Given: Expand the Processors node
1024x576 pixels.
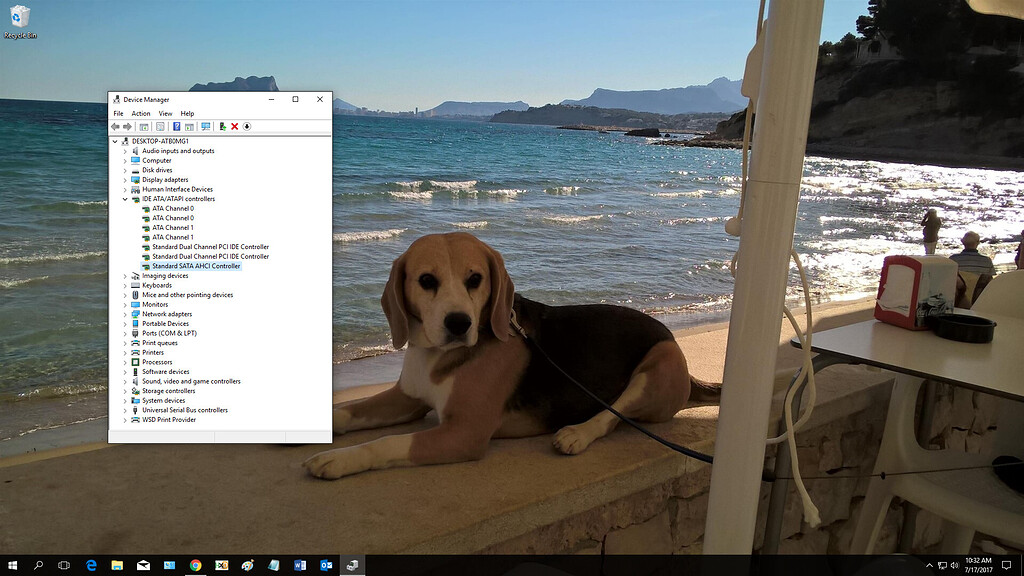Looking at the screenshot, I should point(125,362).
